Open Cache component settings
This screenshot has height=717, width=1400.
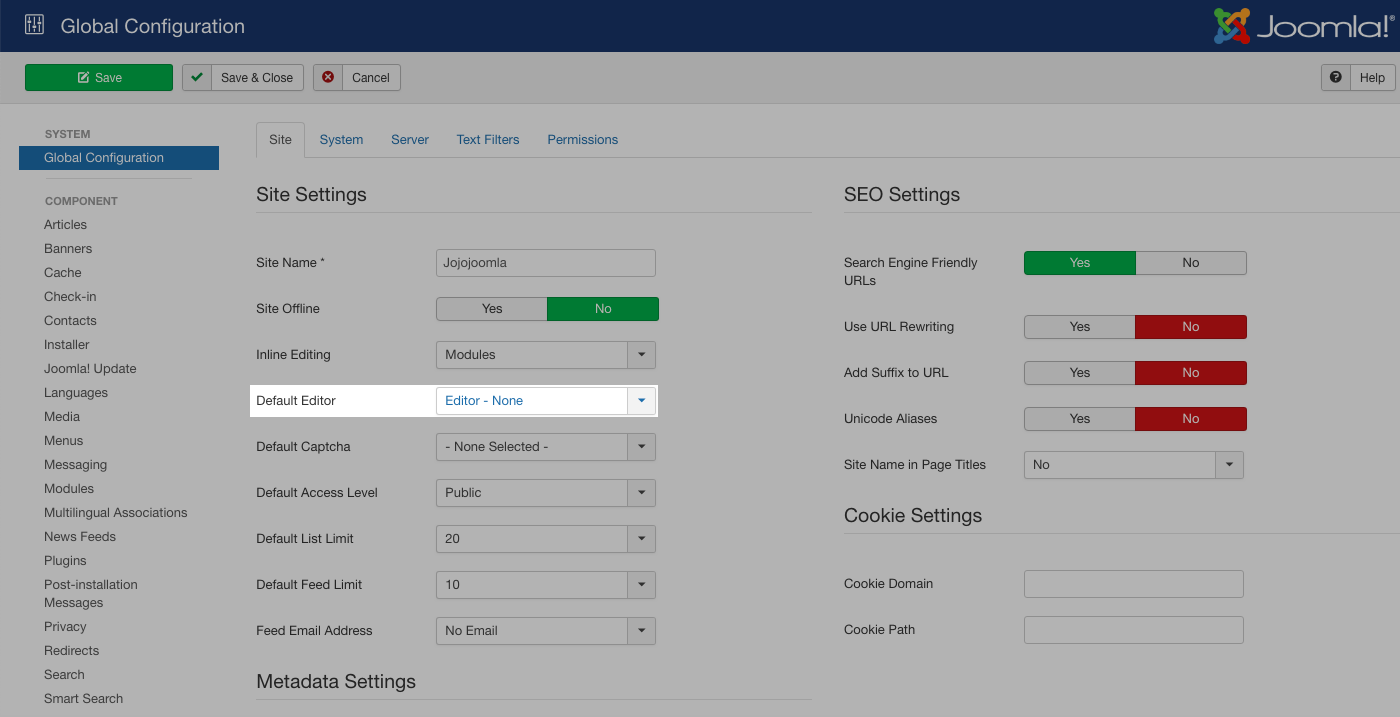[x=63, y=273]
